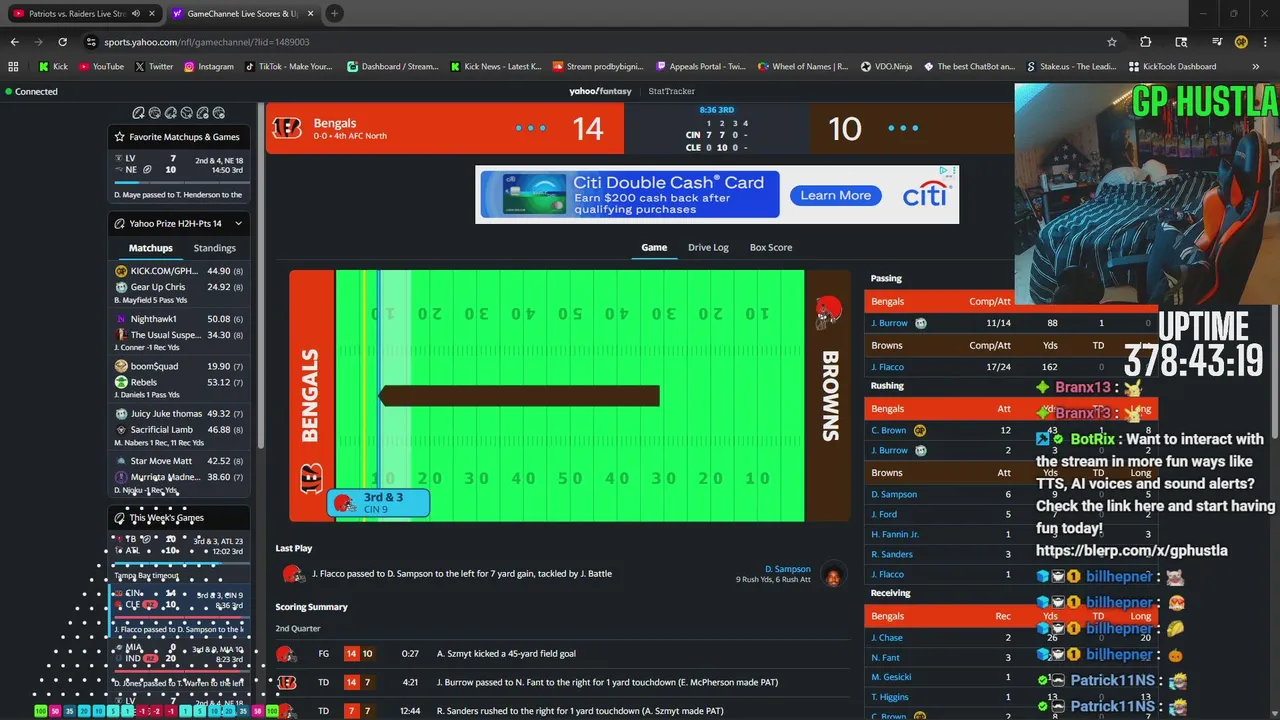Click the blerp.com link in chat overlay
The width and height of the screenshot is (1280, 720).
(1131, 550)
